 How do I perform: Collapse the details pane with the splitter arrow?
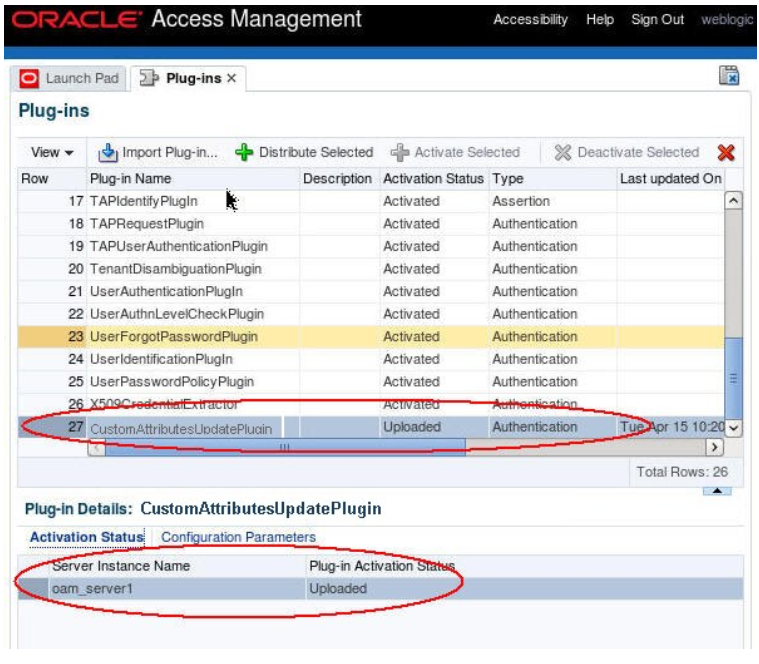coord(717,491)
